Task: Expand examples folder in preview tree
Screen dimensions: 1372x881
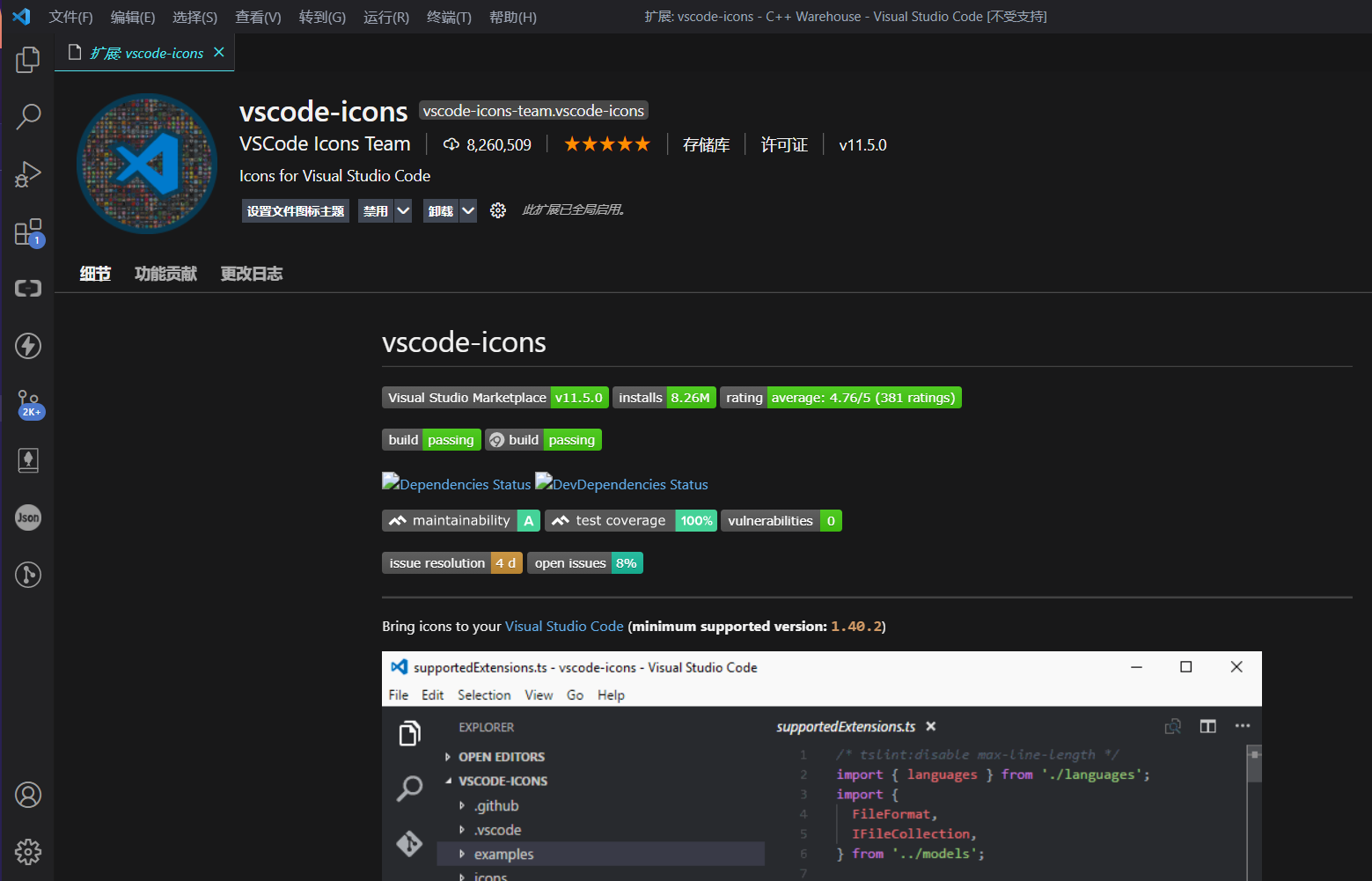Action: point(462,854)
